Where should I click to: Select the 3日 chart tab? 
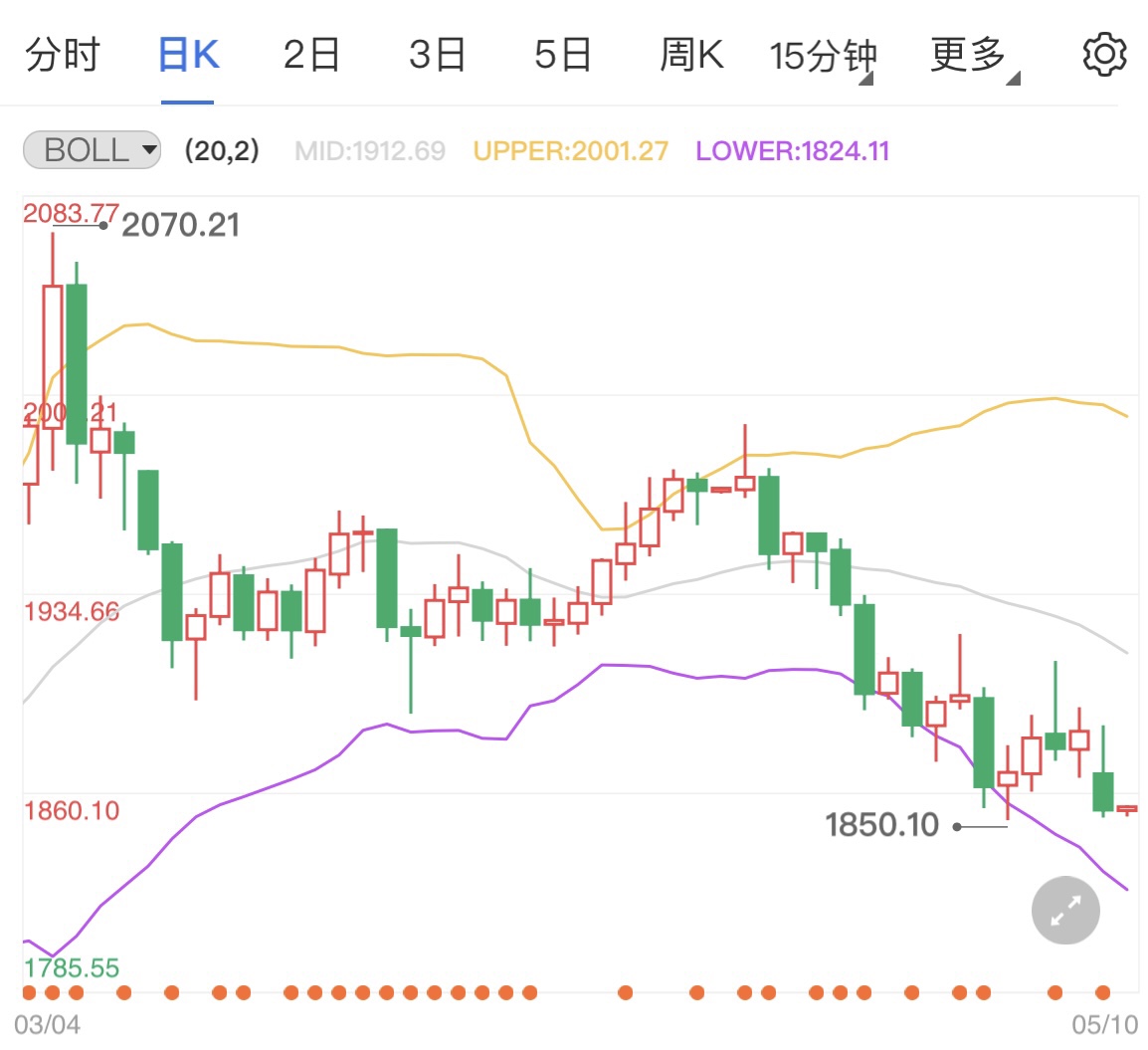(437, 55)
